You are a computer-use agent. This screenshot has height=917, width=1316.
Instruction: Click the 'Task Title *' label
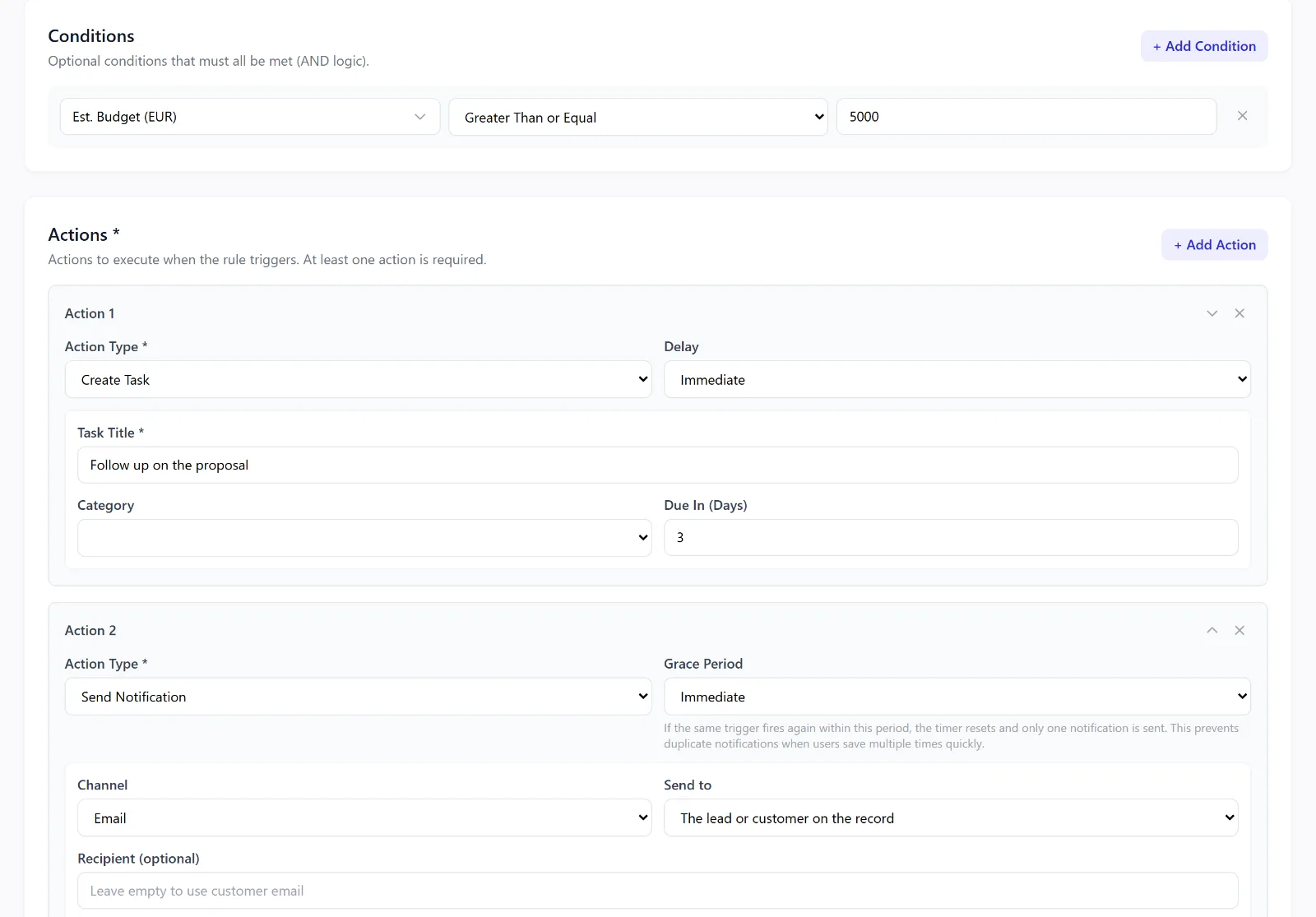111,433
